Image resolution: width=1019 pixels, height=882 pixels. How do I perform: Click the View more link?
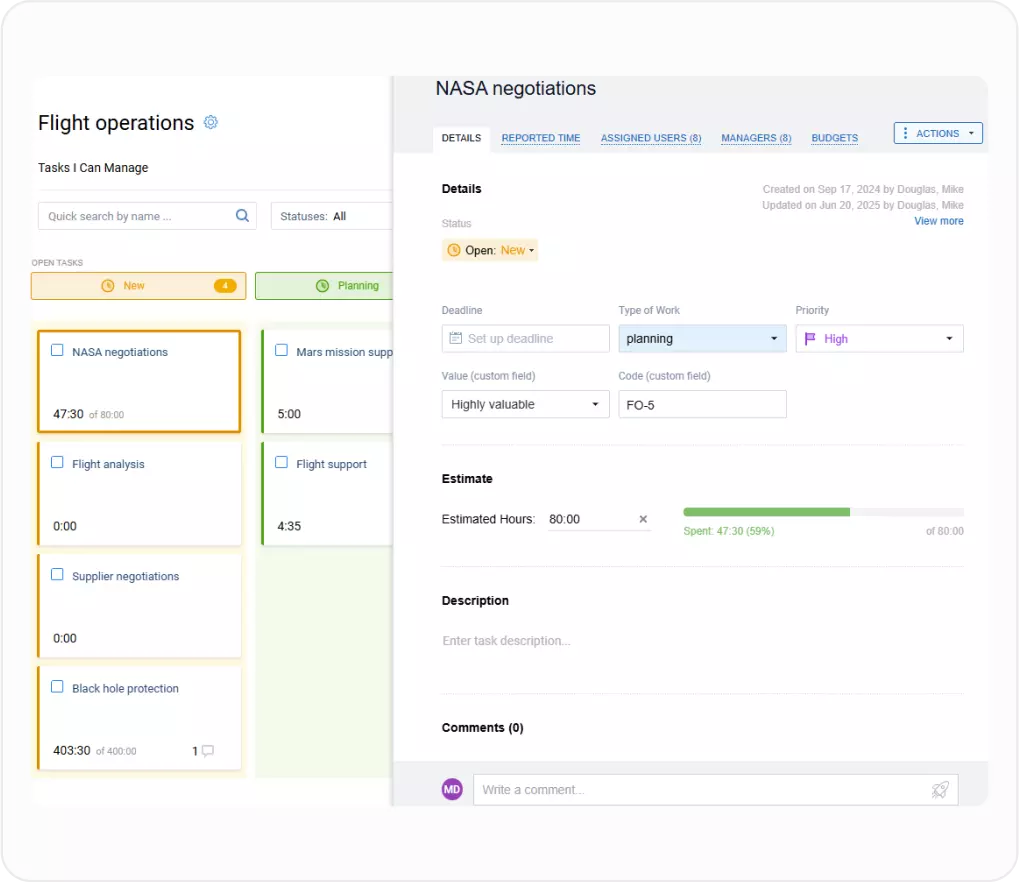click(938, 220)
